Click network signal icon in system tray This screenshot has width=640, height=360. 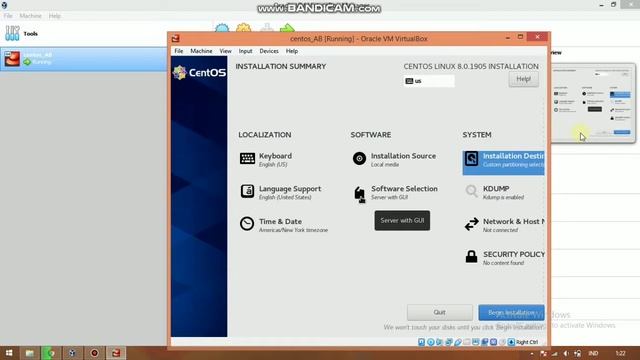click(554, 353)
